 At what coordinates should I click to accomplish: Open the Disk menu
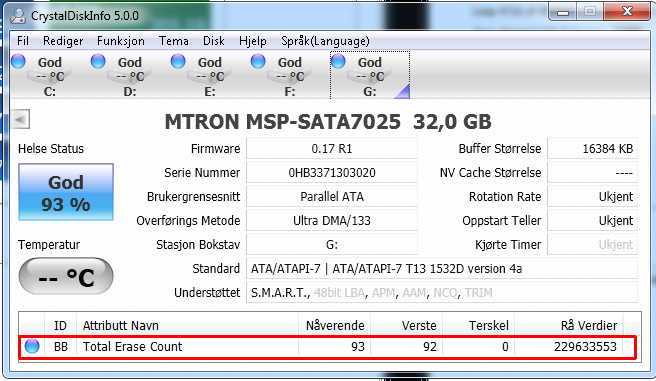[x=213, y=41]
